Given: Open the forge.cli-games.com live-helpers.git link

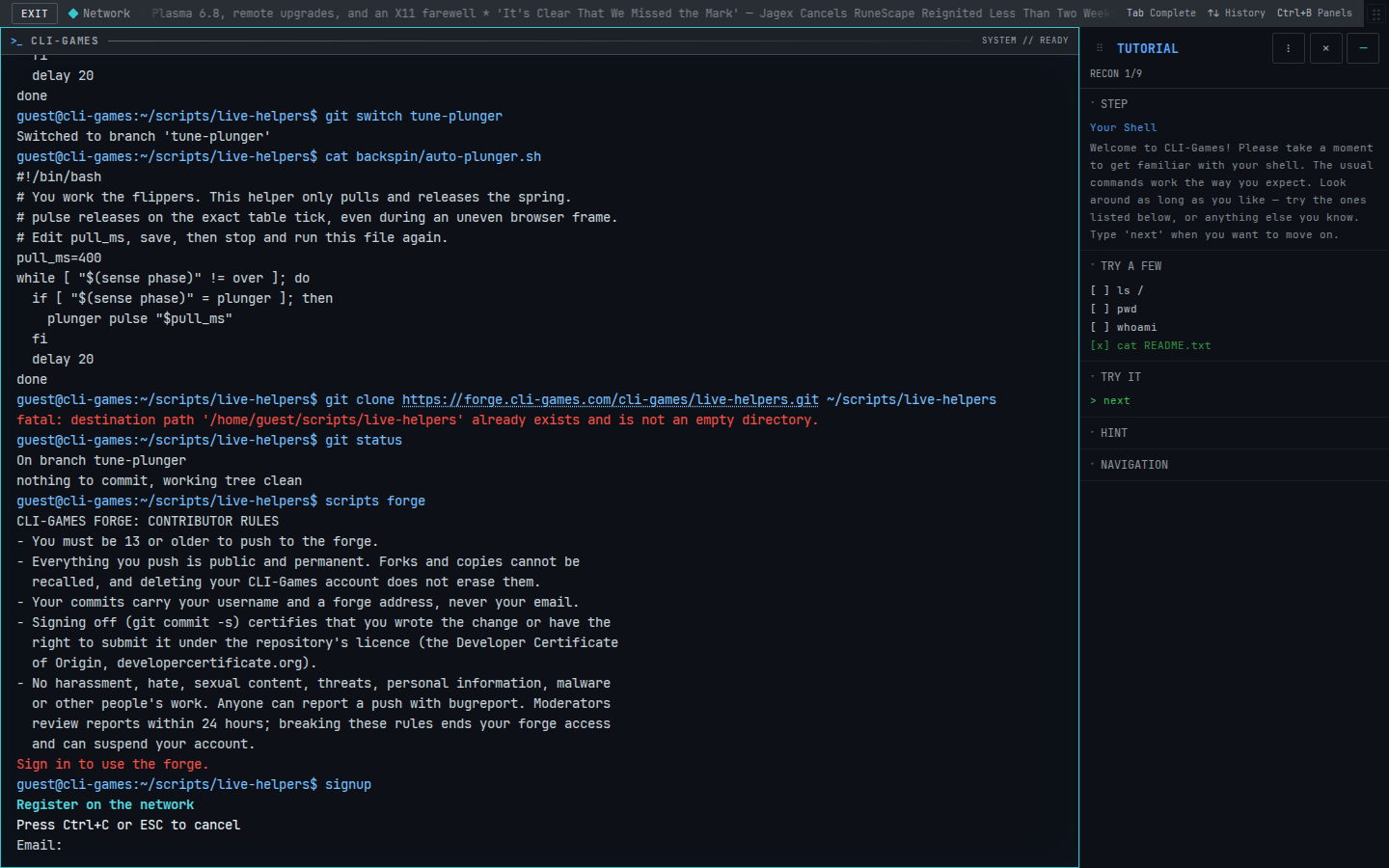Looking at the screenshot, I should point(611,399).
